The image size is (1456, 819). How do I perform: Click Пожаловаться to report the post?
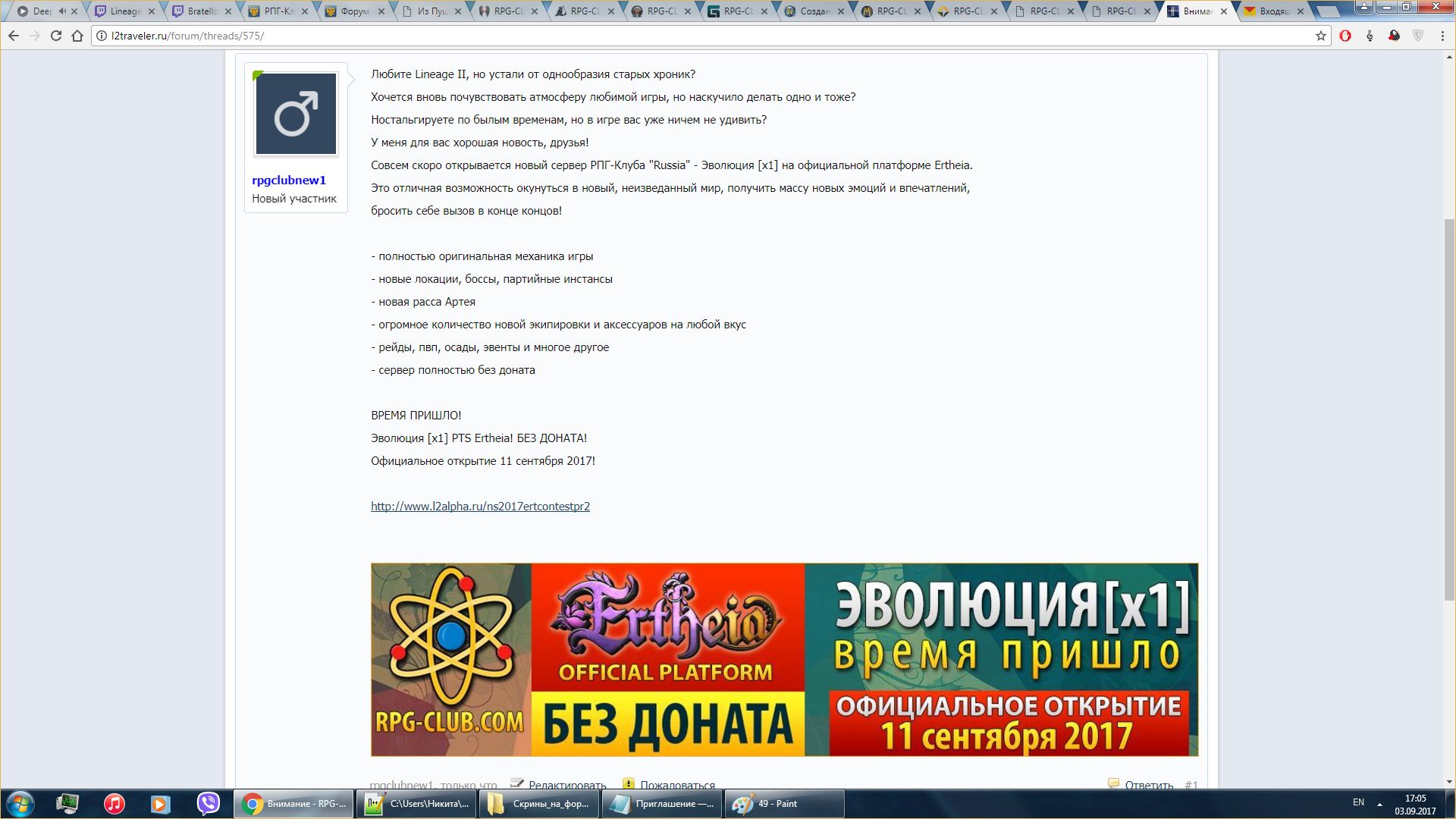(677, 784)
